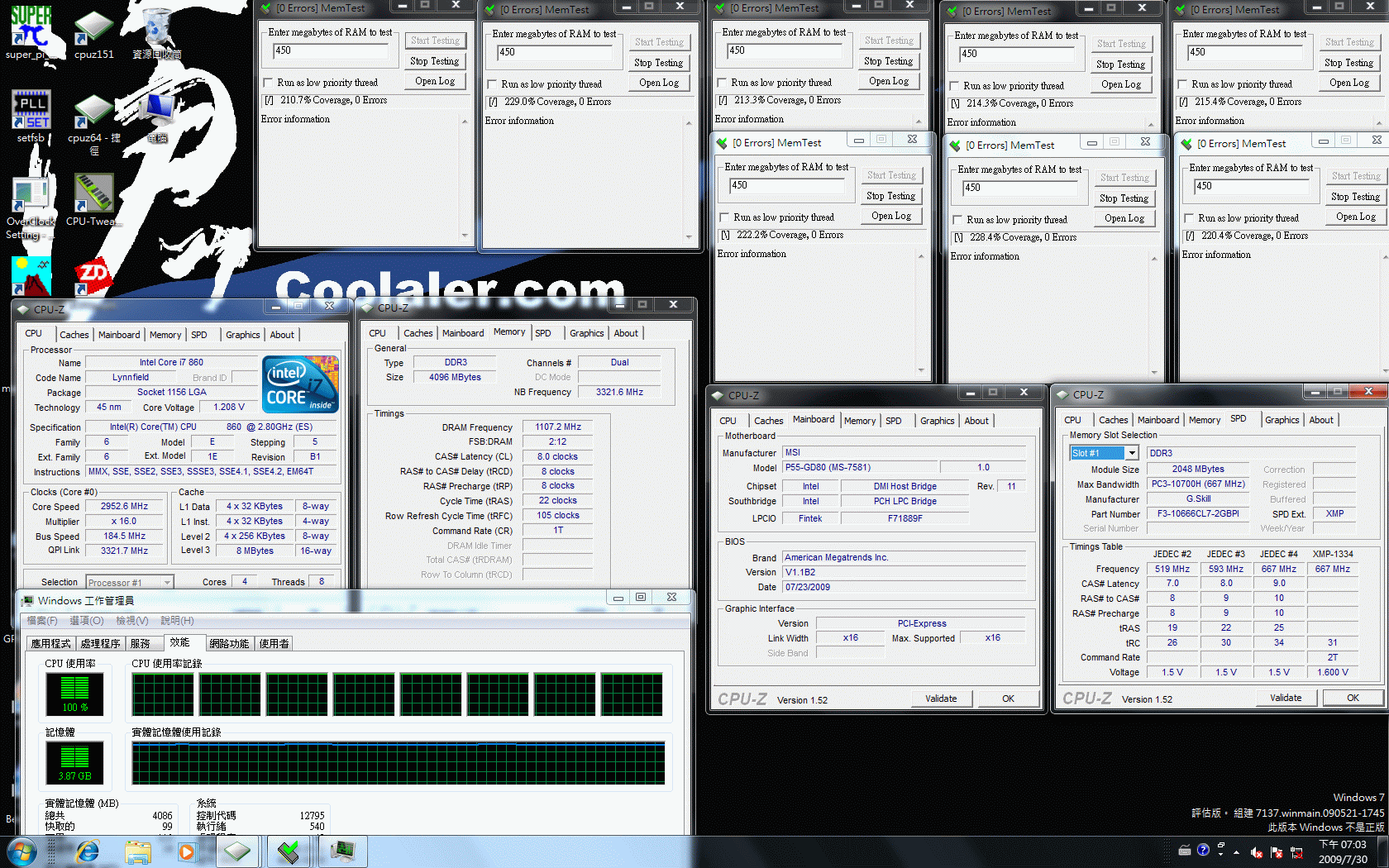The image size is (1389, 868).
Task: Switch to Caches tab in CPU-Z CPU window
Action: (74, 335)
